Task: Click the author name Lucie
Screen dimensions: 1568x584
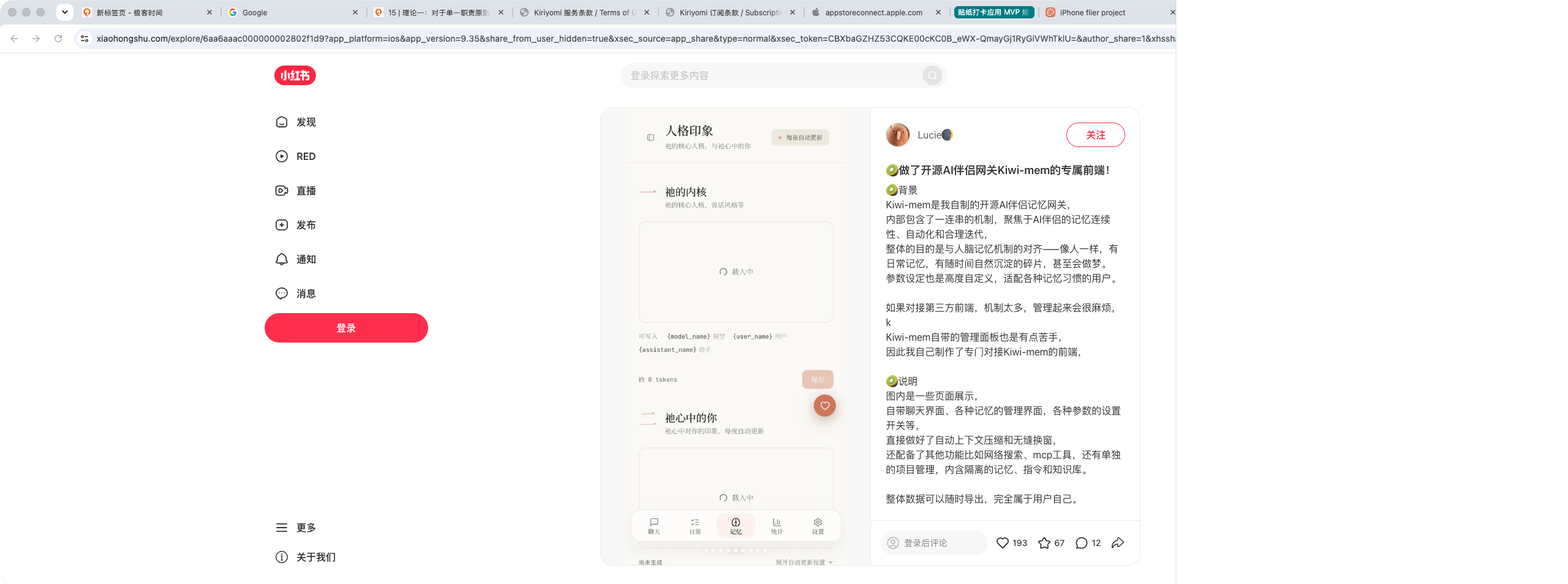Action: tap(935, 135)
